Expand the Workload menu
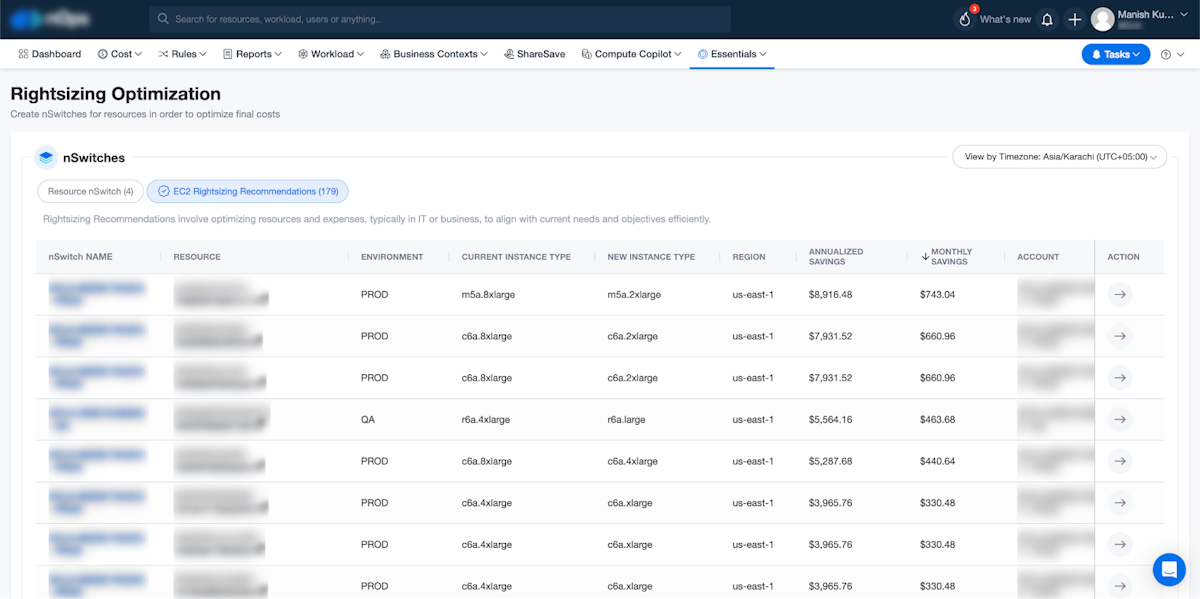The height and width of the screenshot is (599, 1200). coord(331,54)
